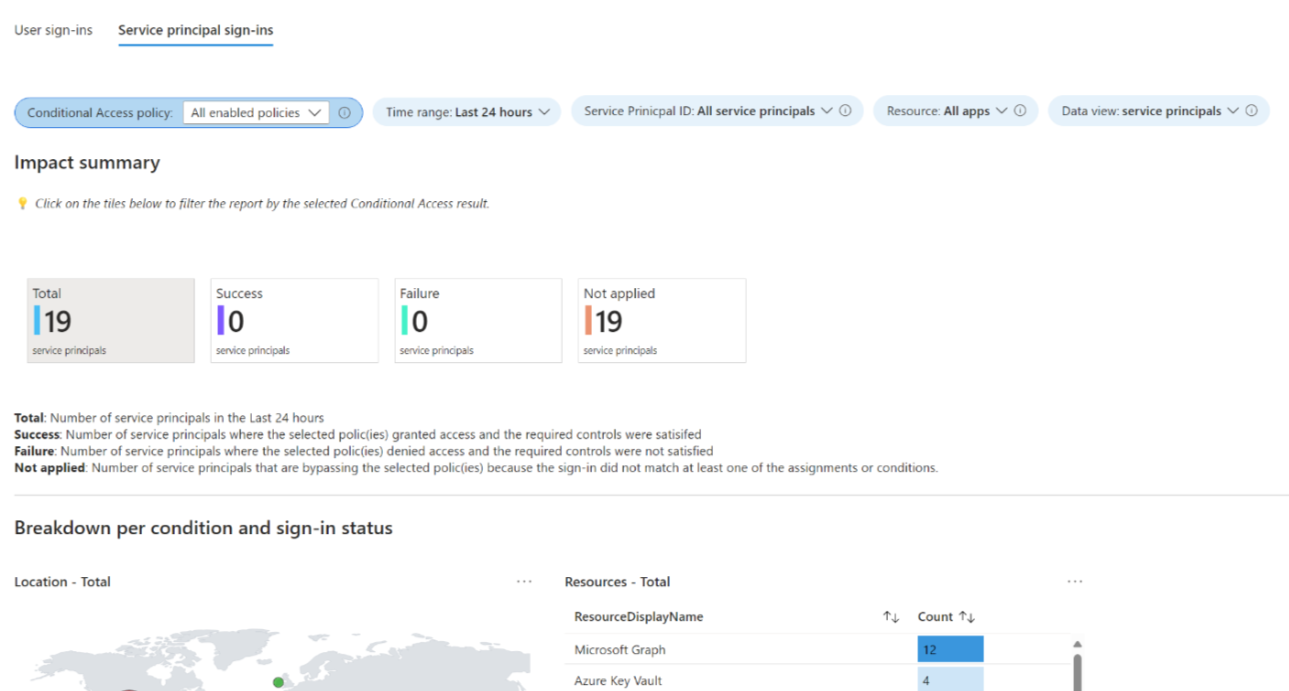Open the ellipsis menu on Location - Total chart
The image size is (1289, 691).
(524, 580)
